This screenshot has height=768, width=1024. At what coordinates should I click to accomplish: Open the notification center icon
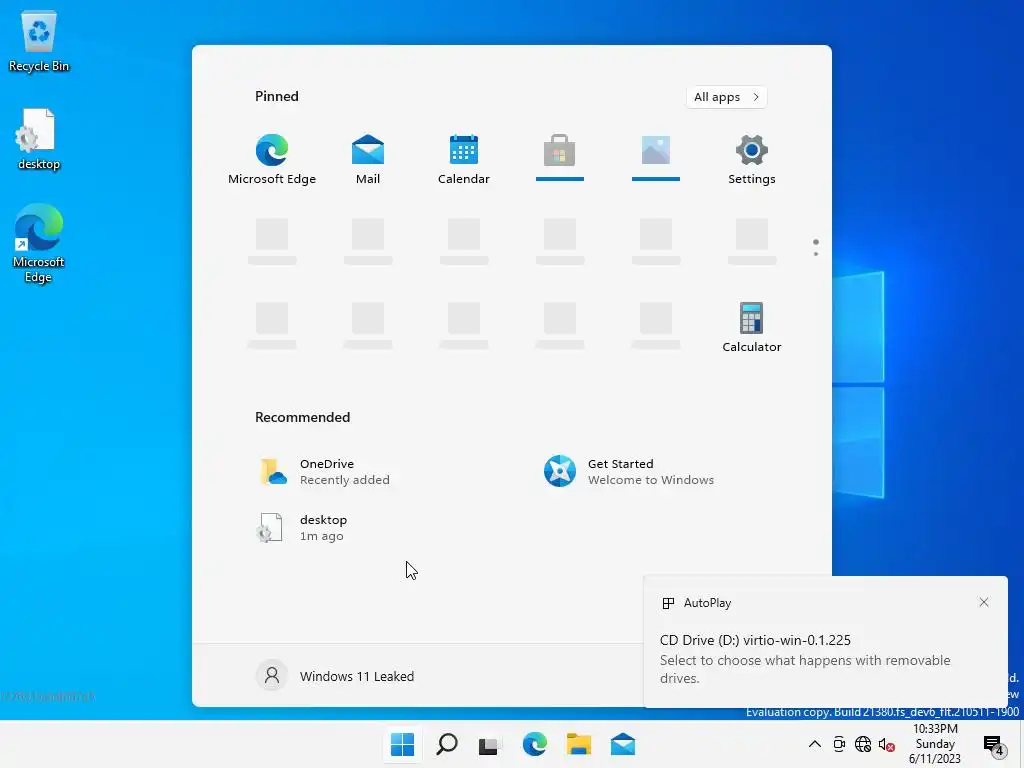tap(994, 744)
